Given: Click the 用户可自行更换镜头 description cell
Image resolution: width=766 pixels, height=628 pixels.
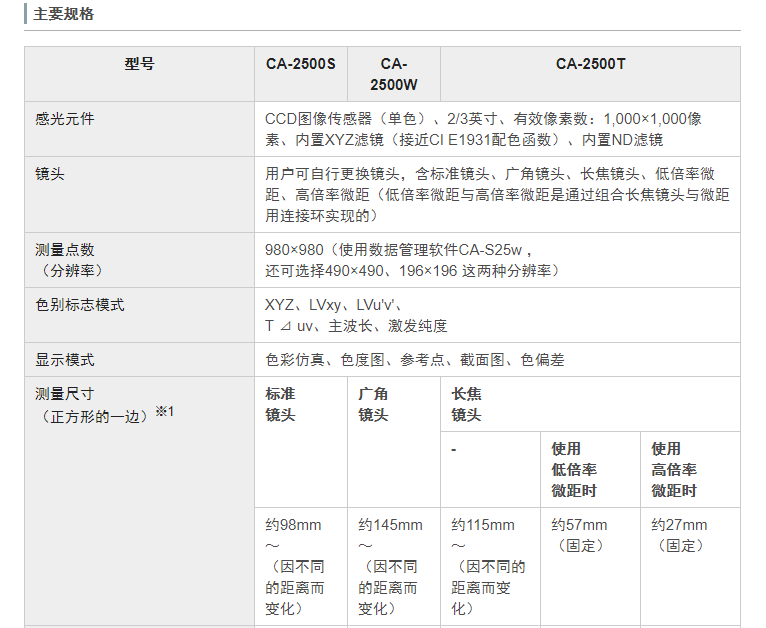Looking at the screenshot, I should pyautogui.click(x=497, y=194).
